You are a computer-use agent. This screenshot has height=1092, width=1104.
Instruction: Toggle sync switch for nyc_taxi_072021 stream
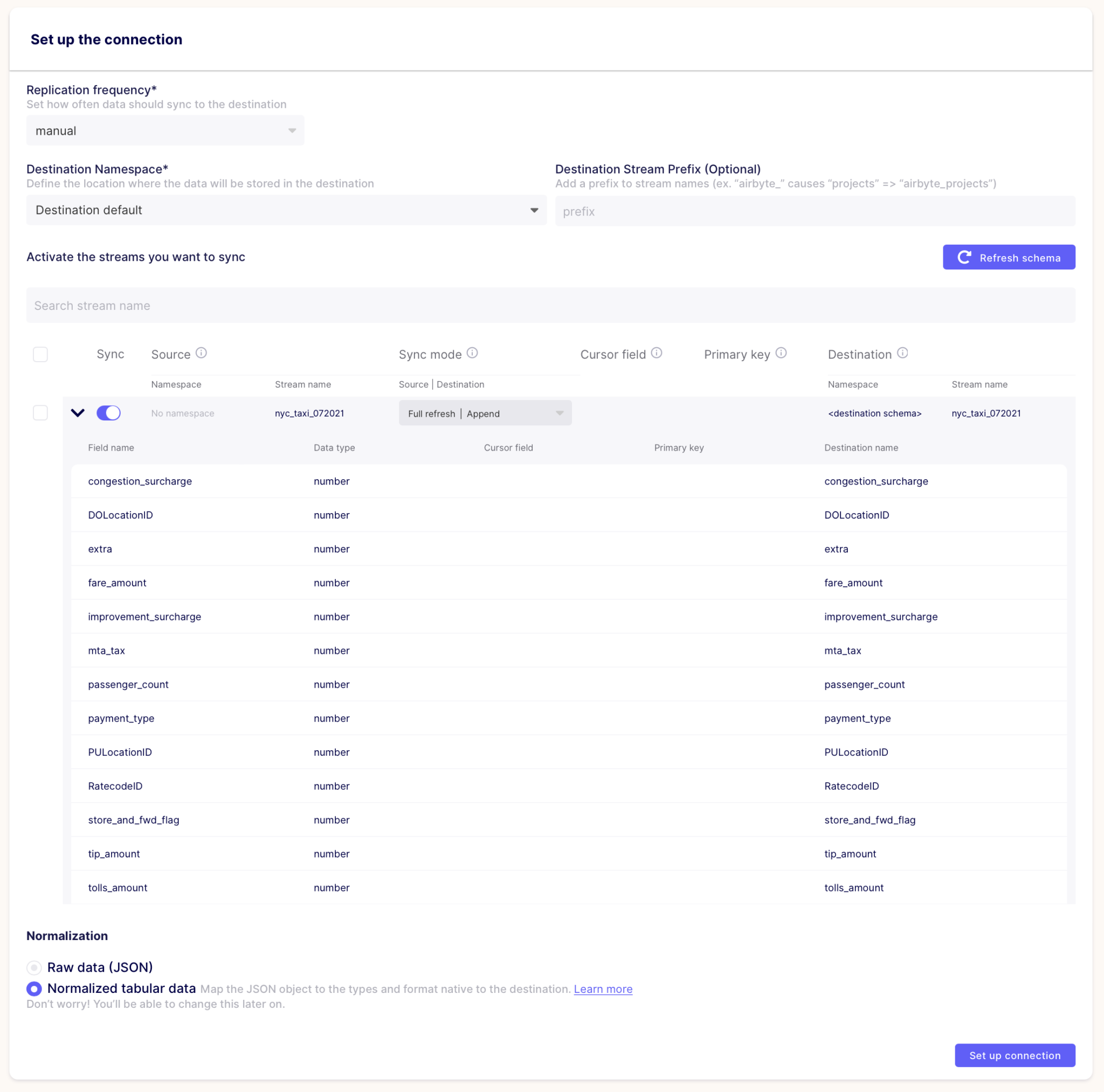point(108,412)
